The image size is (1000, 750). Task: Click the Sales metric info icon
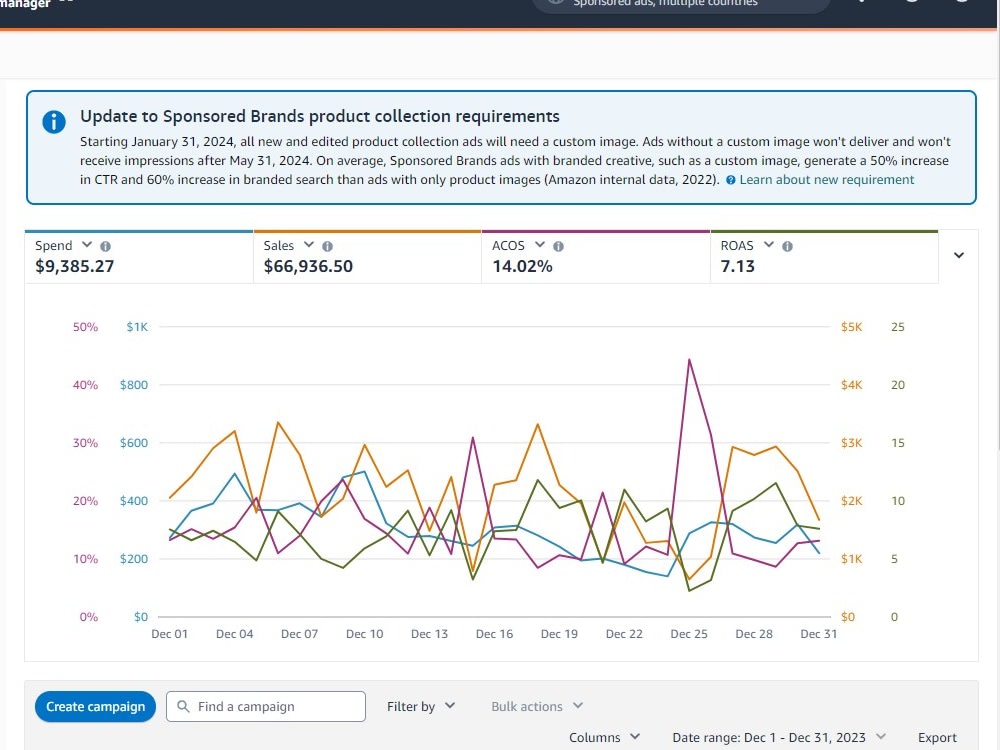point(327,246)
